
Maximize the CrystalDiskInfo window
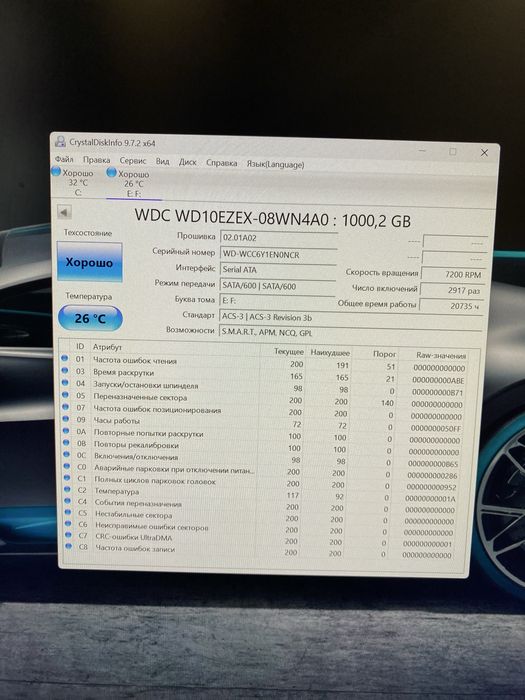453,152
